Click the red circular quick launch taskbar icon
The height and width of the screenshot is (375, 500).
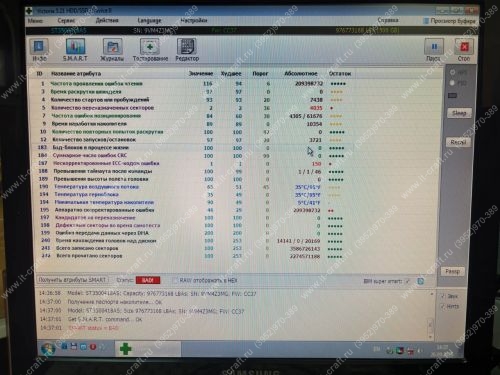(93, 347)
